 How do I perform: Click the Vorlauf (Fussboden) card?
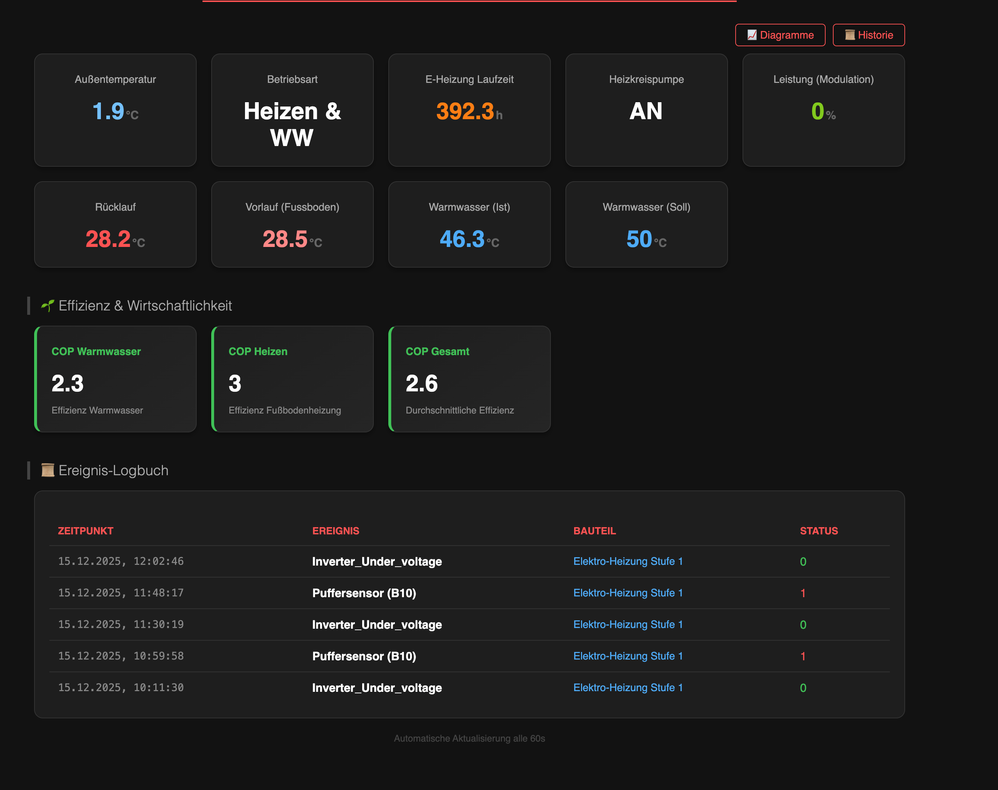(292, 225)
